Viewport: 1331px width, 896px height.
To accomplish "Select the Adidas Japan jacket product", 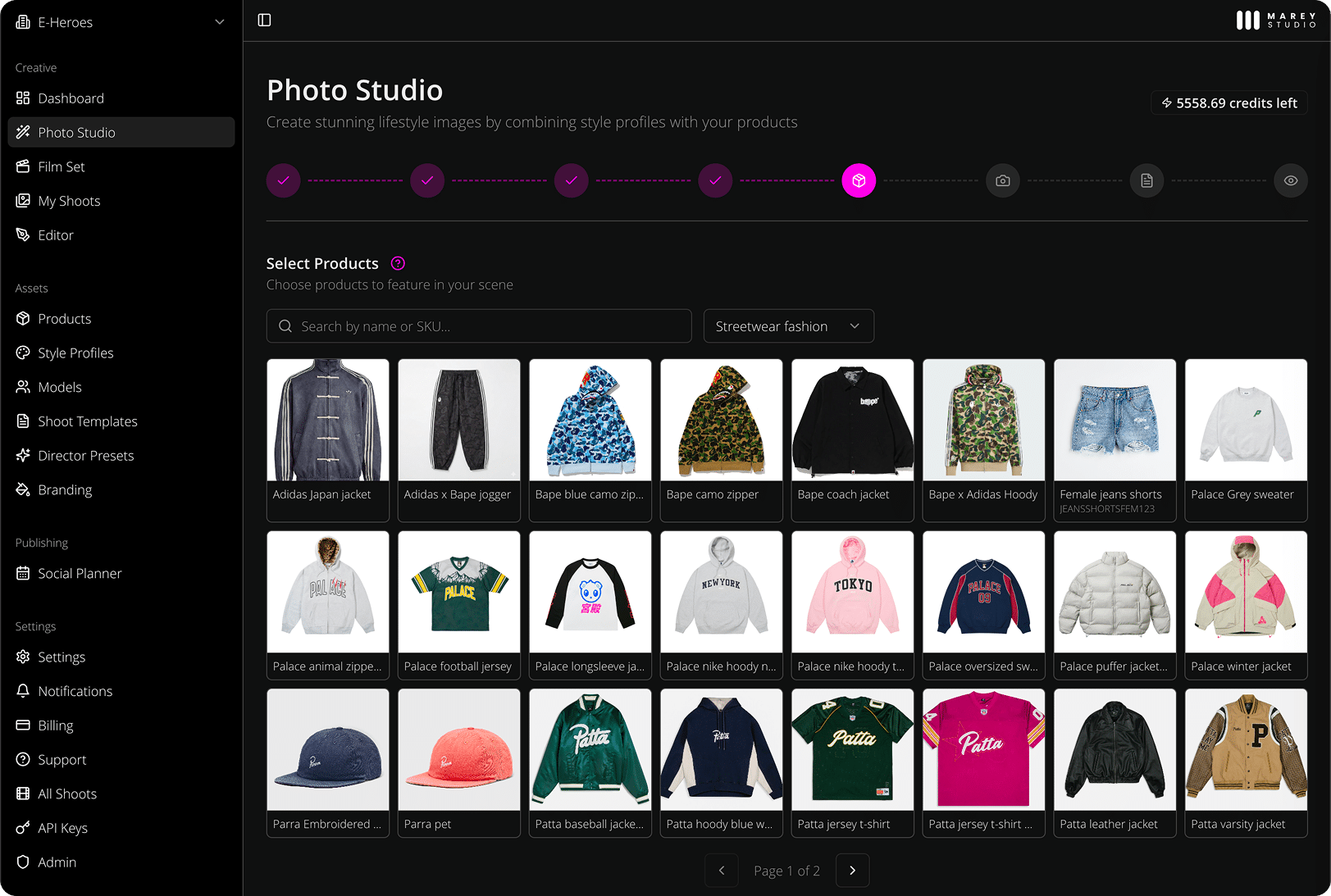I will [x=328, y=439].
